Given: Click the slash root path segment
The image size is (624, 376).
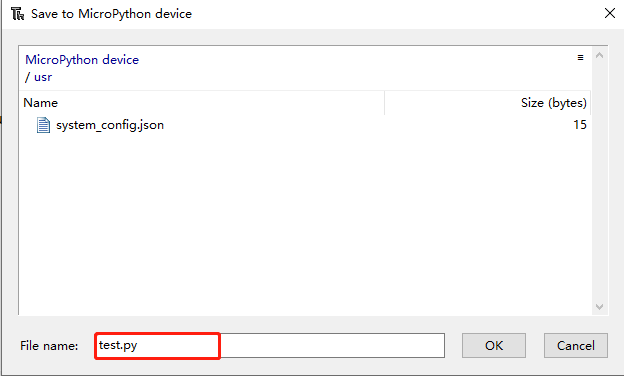Looking at the screenshot, I should click(27, 77).
